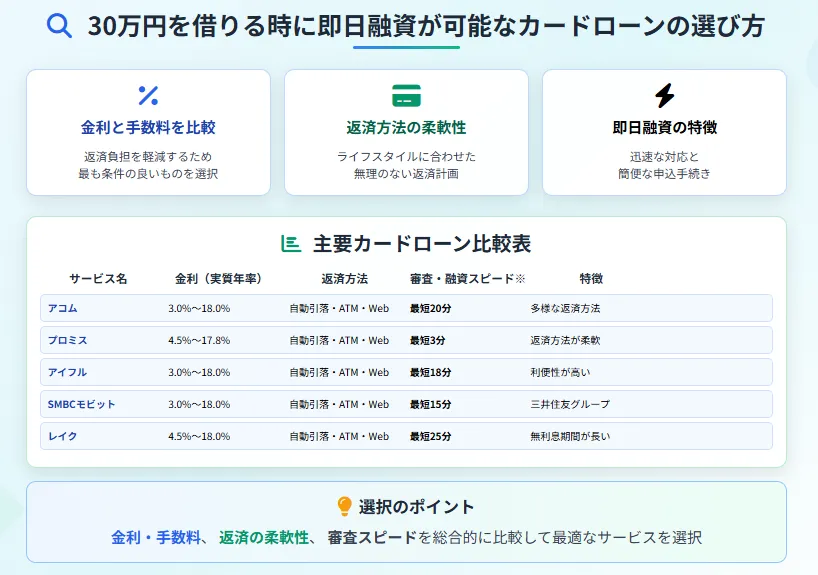The width and height of the screenshot is (818, 575).
Task: Click the chart icon beside 主要カードローン比較表
Action: 291,244
